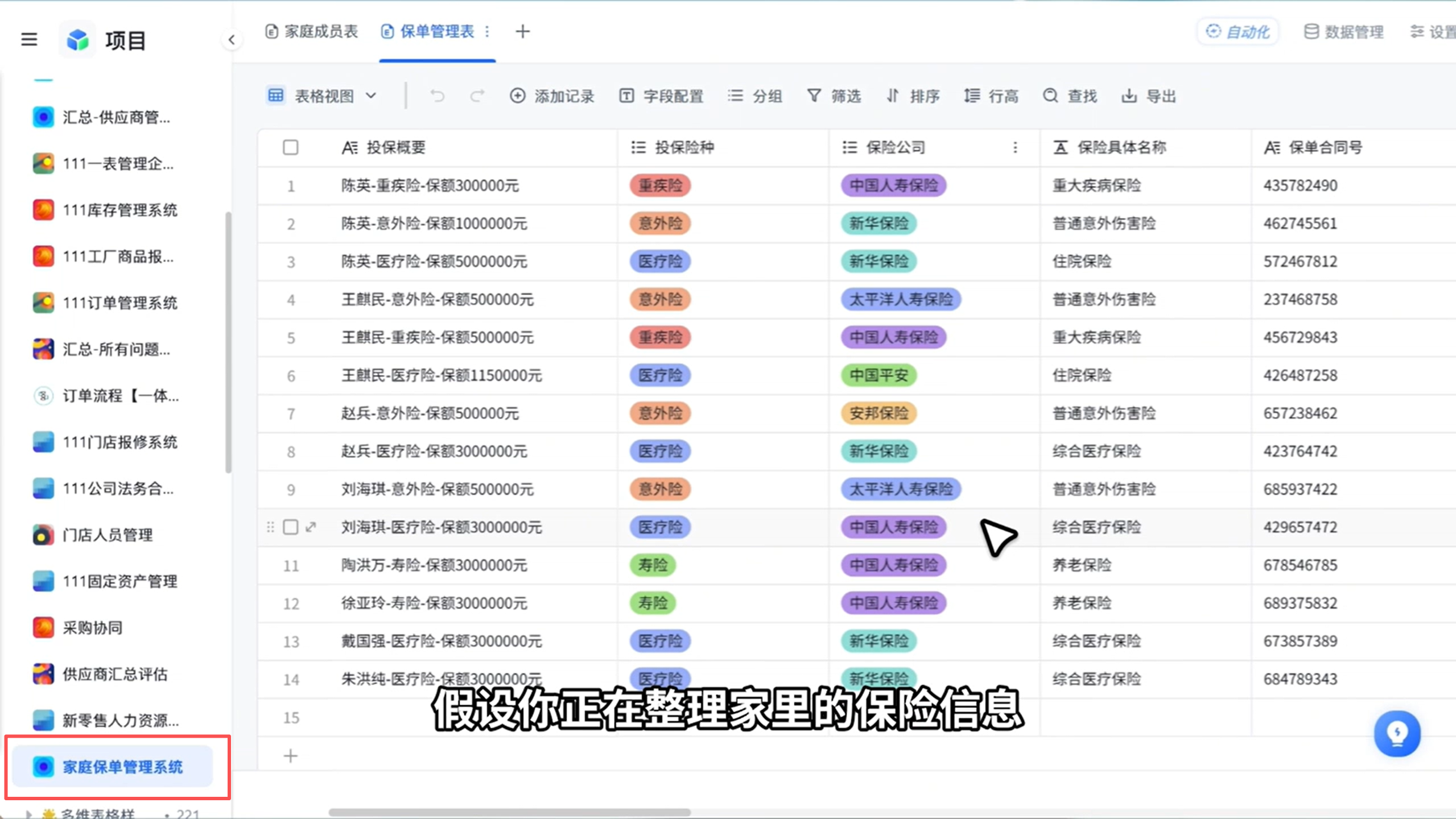Collapse the sidebar with the chevron button
This screenshot has height=819, width=1456.
[x=232, y=40]
